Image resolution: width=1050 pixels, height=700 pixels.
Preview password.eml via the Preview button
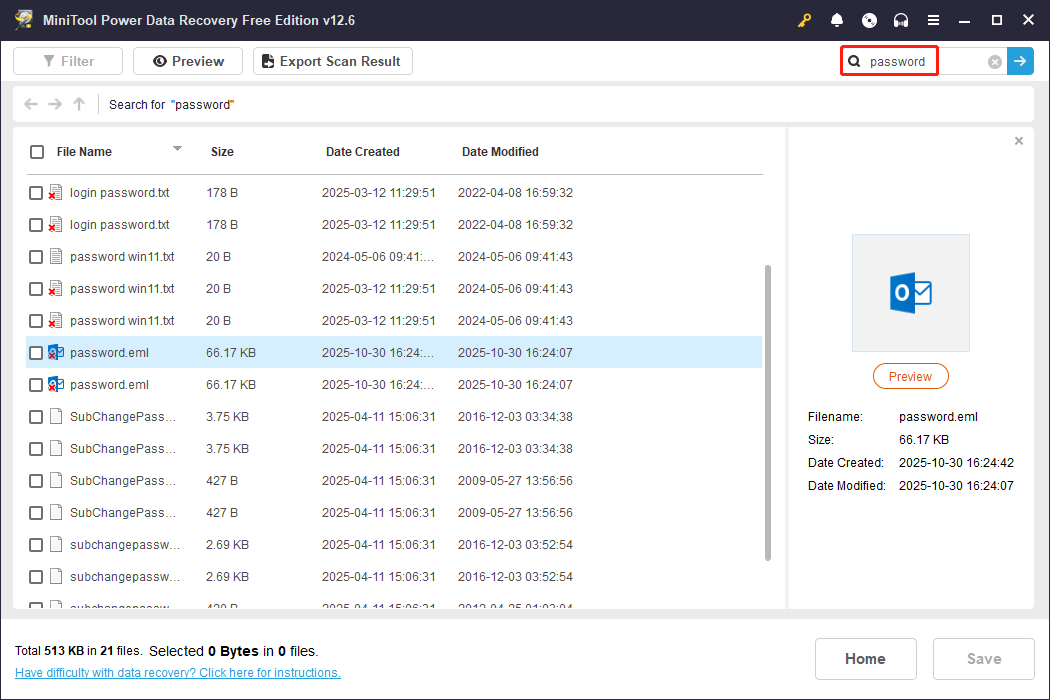pos(910,376)
